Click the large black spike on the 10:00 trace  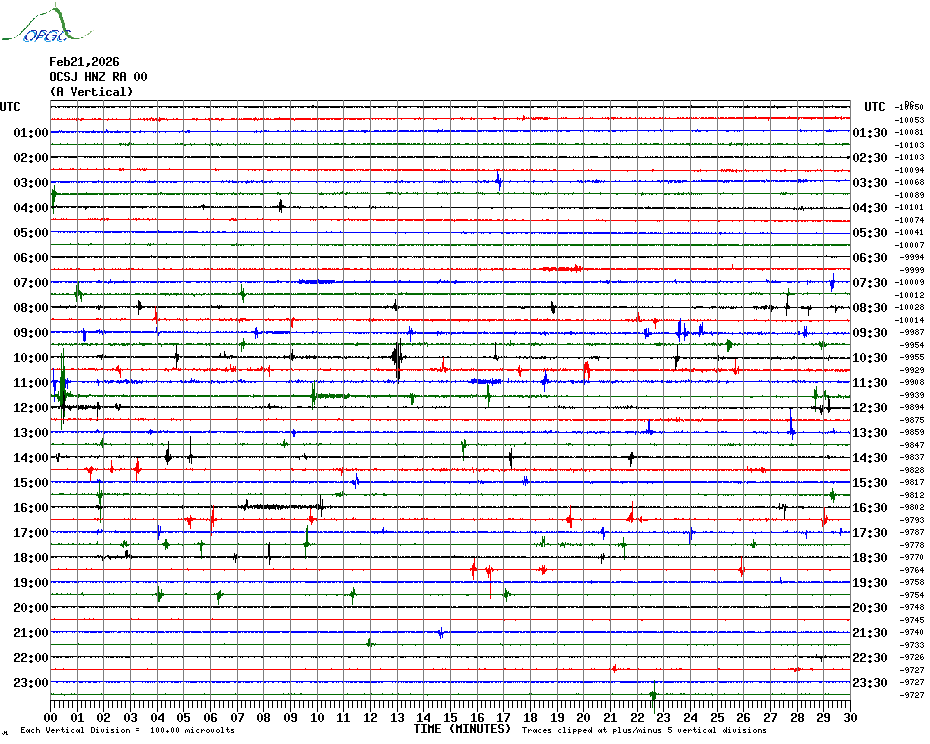(397, 356)
